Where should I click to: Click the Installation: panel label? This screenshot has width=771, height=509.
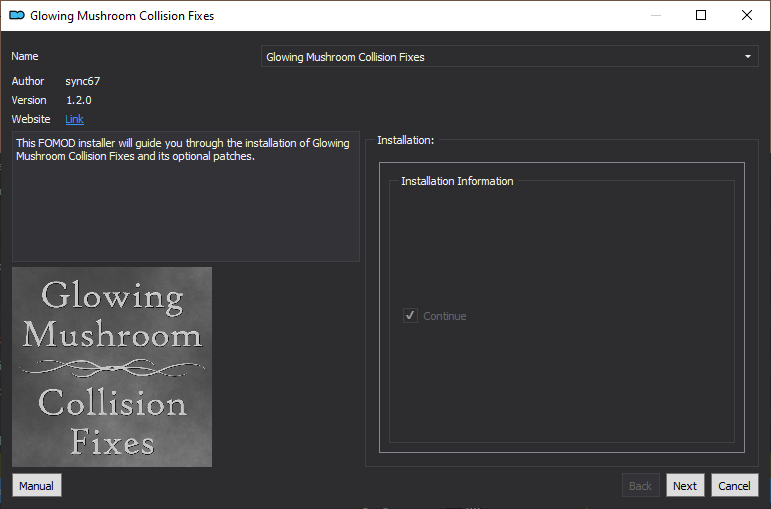(x=406, y=140)
